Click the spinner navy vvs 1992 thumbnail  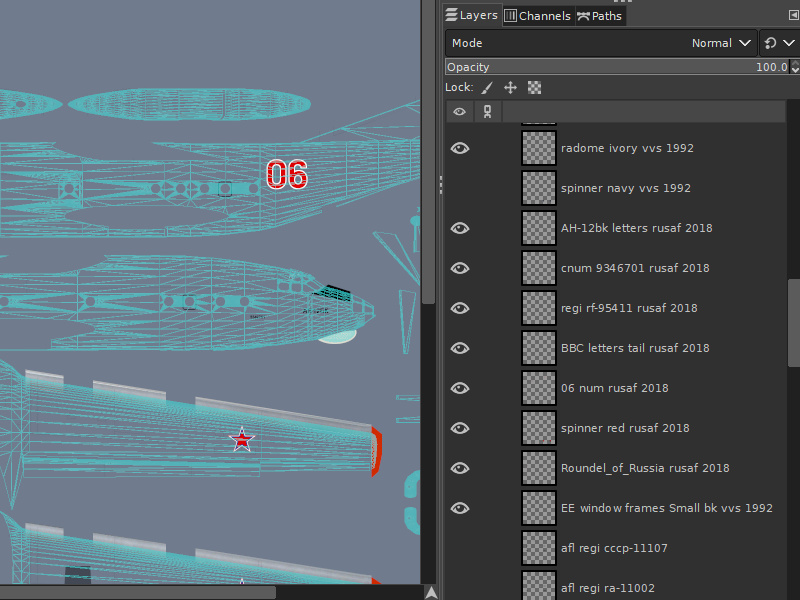pyautogui.click(x=538, y=187)
